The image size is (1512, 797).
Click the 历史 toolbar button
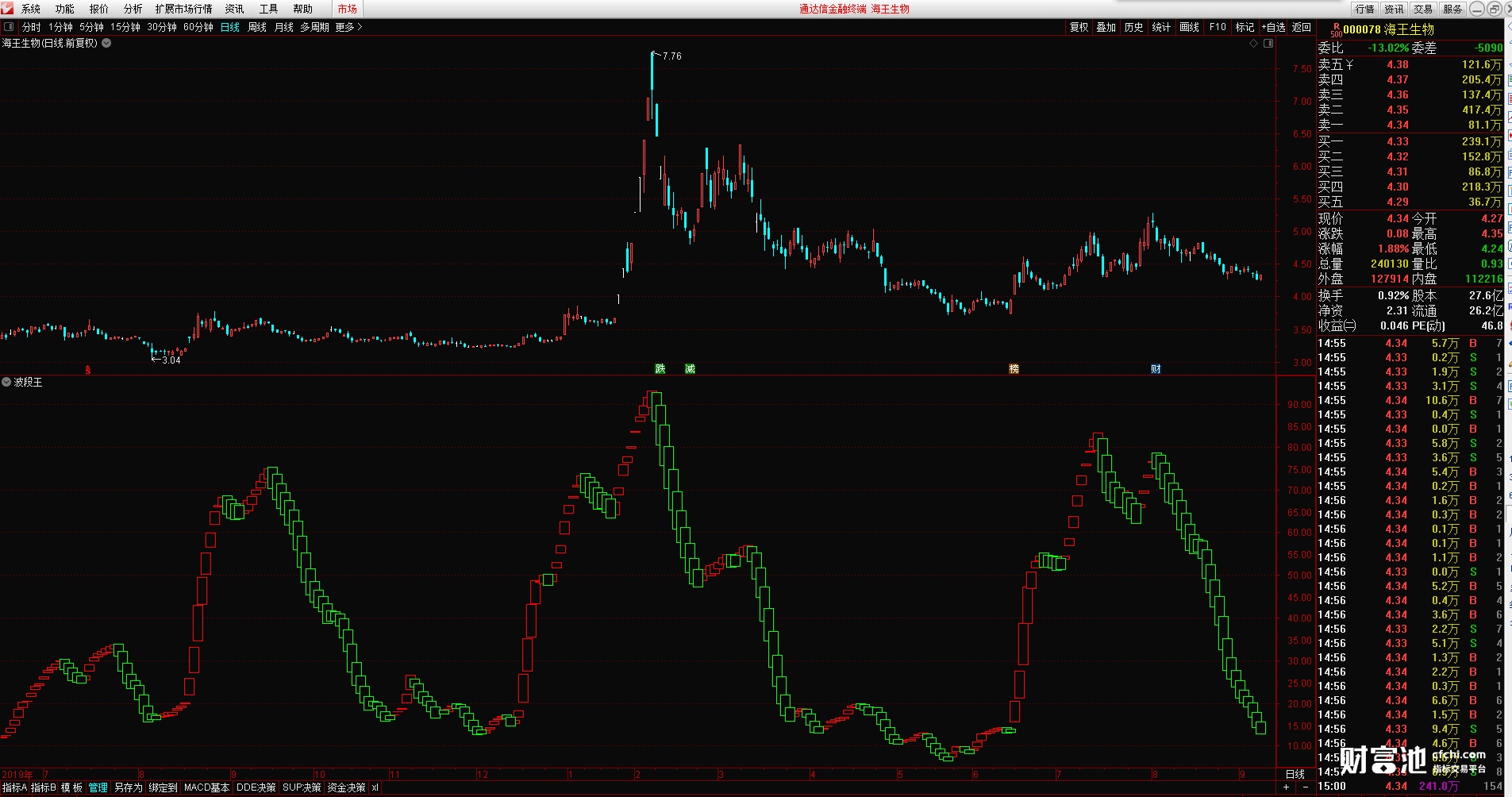1134,27
